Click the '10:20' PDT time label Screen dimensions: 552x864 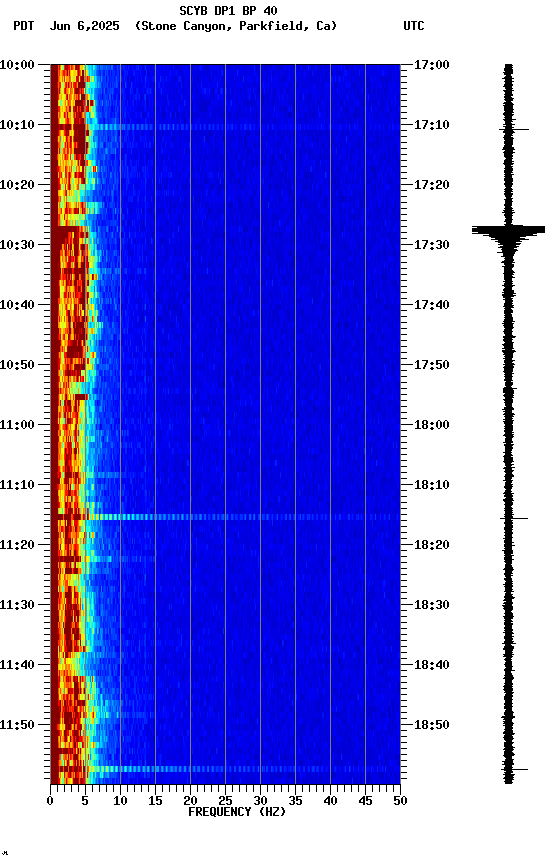pos(17,185)
